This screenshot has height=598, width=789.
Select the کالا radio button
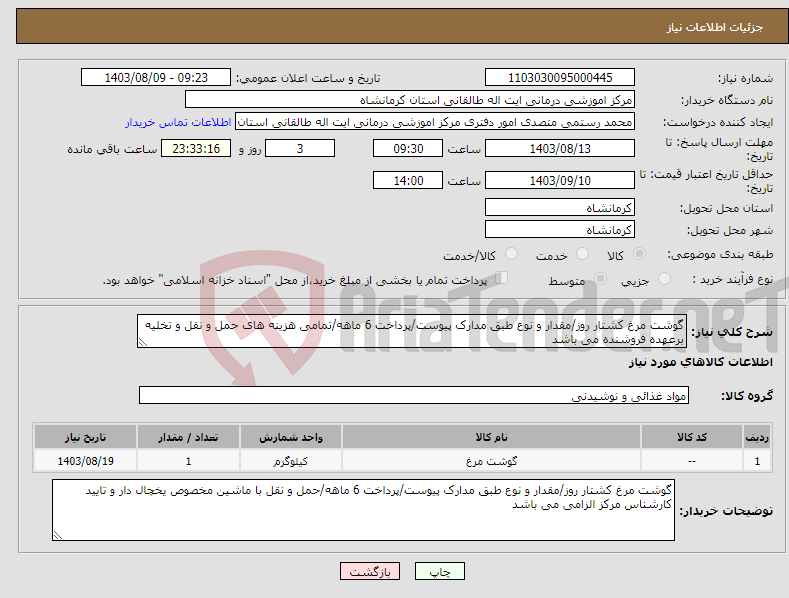tap(639, 254)
